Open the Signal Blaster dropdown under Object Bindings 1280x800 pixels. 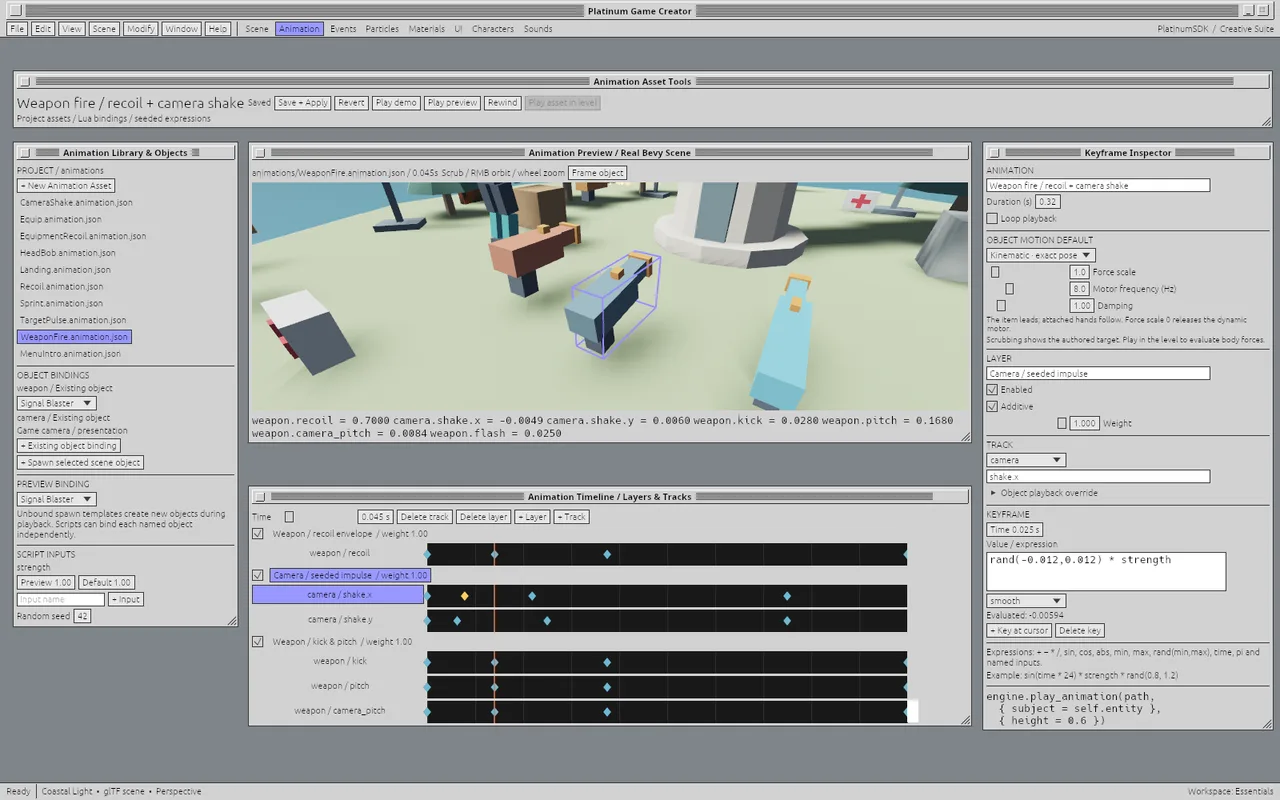[x=56, y=403]
